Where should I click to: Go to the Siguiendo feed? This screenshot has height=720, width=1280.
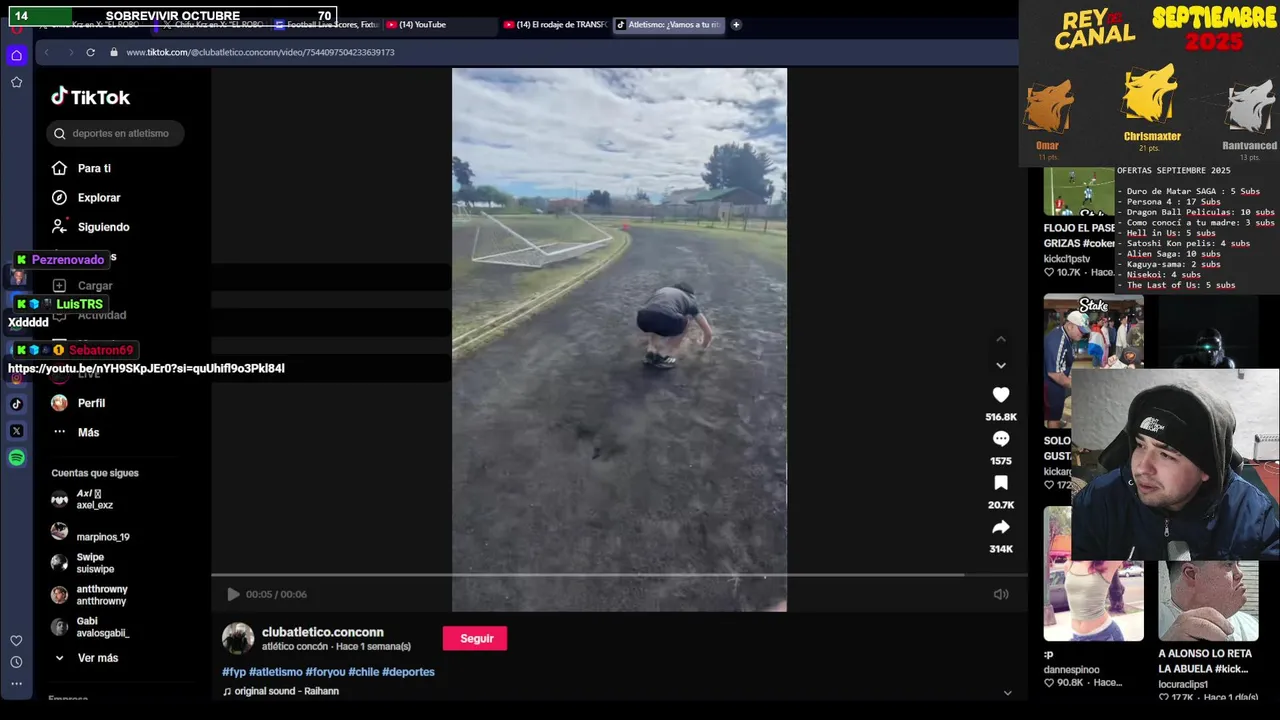coord(91,227)
